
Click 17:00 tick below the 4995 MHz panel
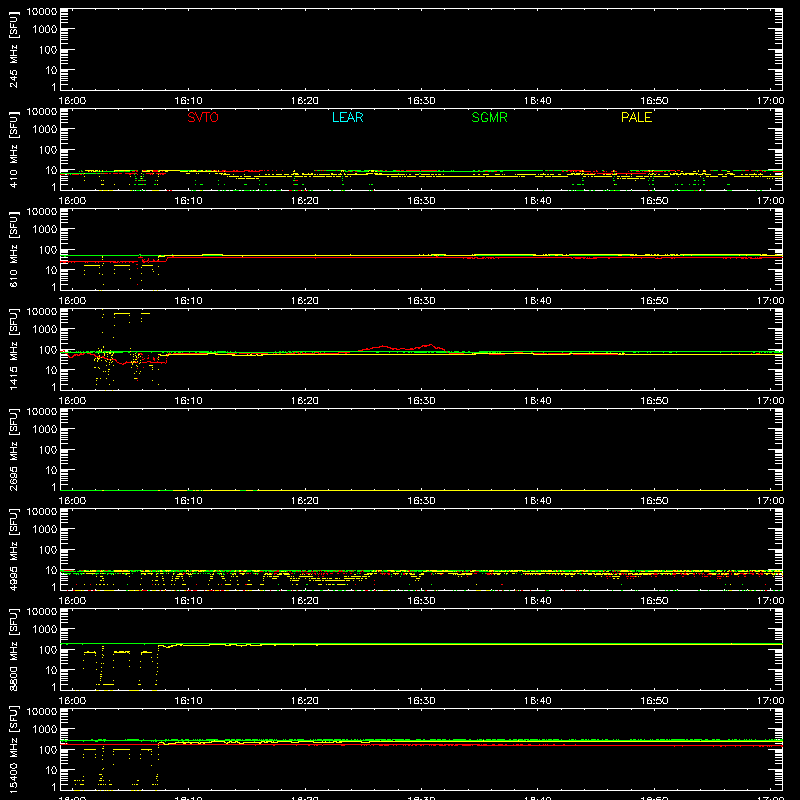click(770, 601)
